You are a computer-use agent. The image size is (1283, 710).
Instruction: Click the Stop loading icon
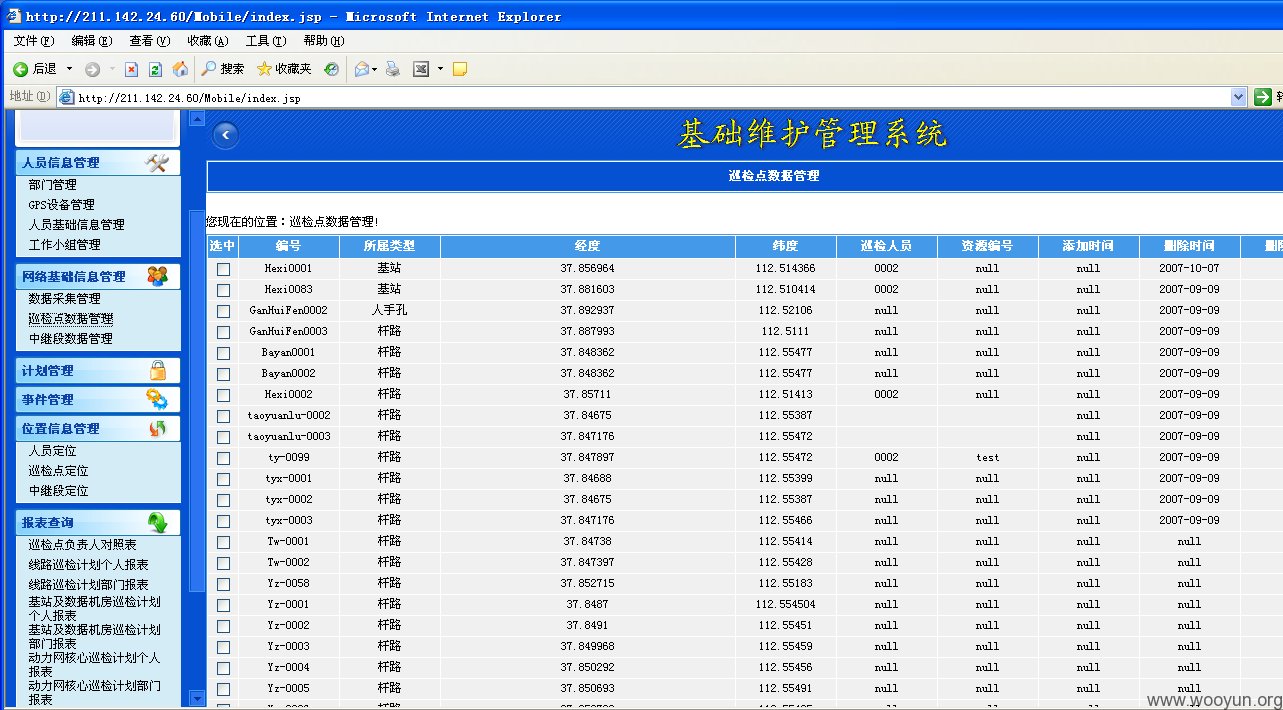(x=131, y=69)
